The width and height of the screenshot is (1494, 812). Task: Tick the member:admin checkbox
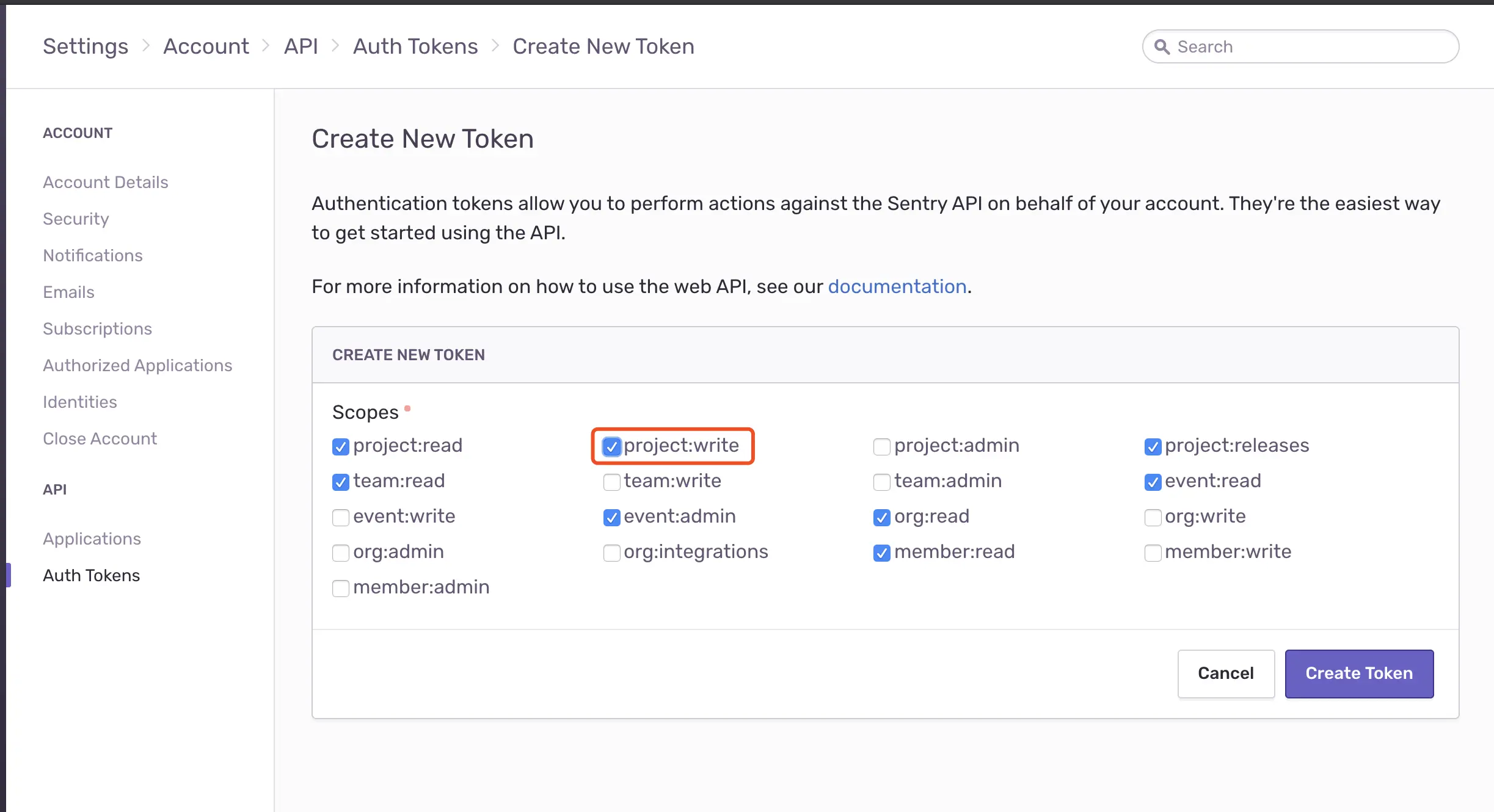point(341,589)
